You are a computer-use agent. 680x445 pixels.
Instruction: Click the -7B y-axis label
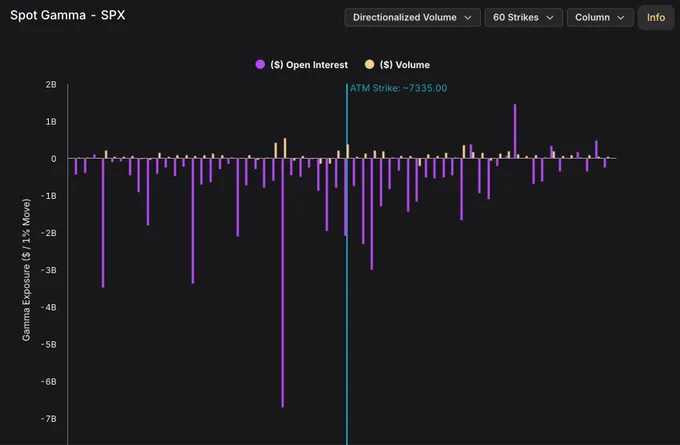[x=49, y=419]
